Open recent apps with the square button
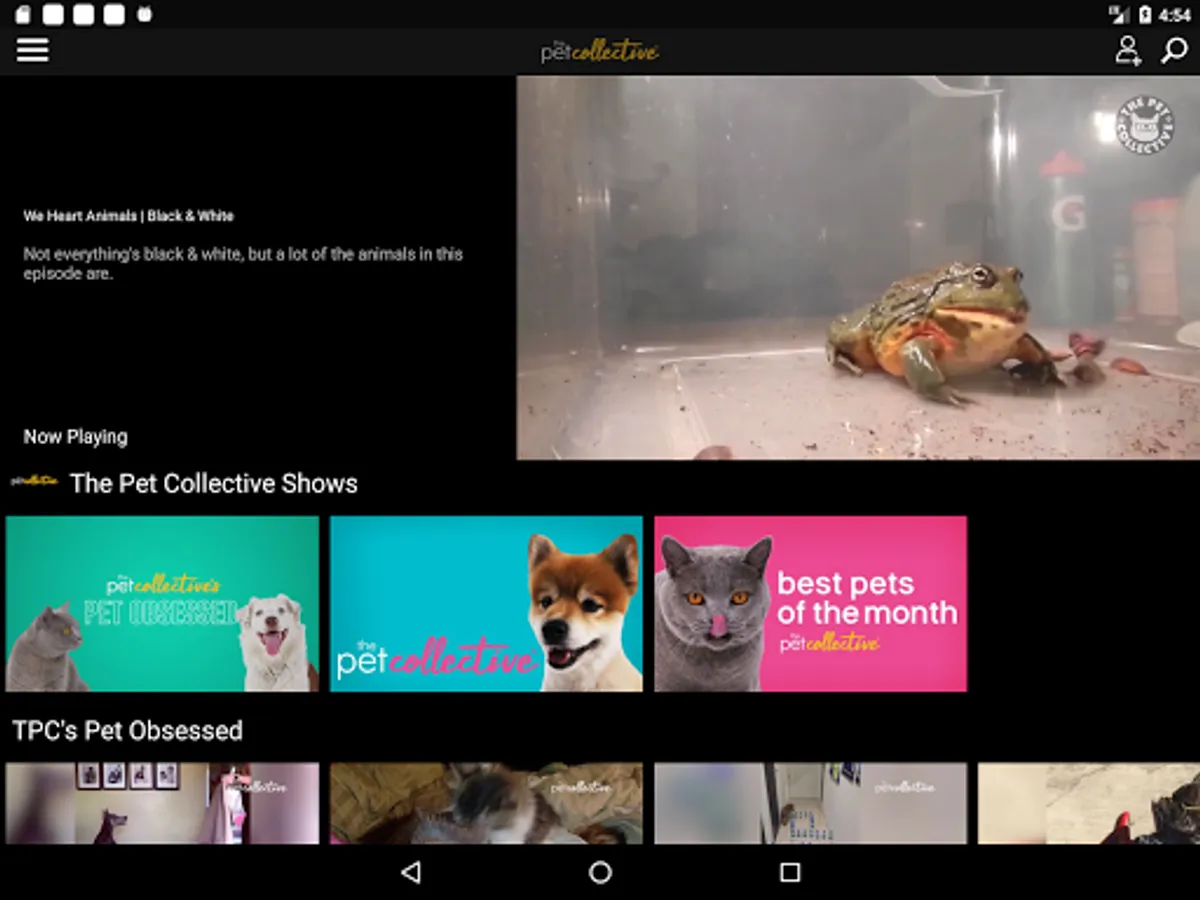Image resolution: width=1200 pixels, height=900 pixels. [x=790, y=872]
